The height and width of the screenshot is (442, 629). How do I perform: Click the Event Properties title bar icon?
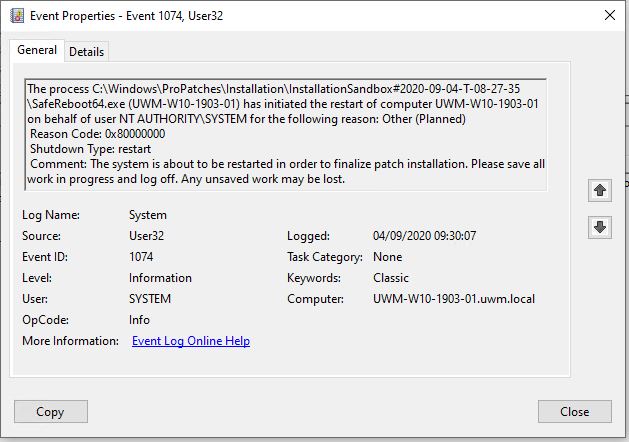point(17,15)
